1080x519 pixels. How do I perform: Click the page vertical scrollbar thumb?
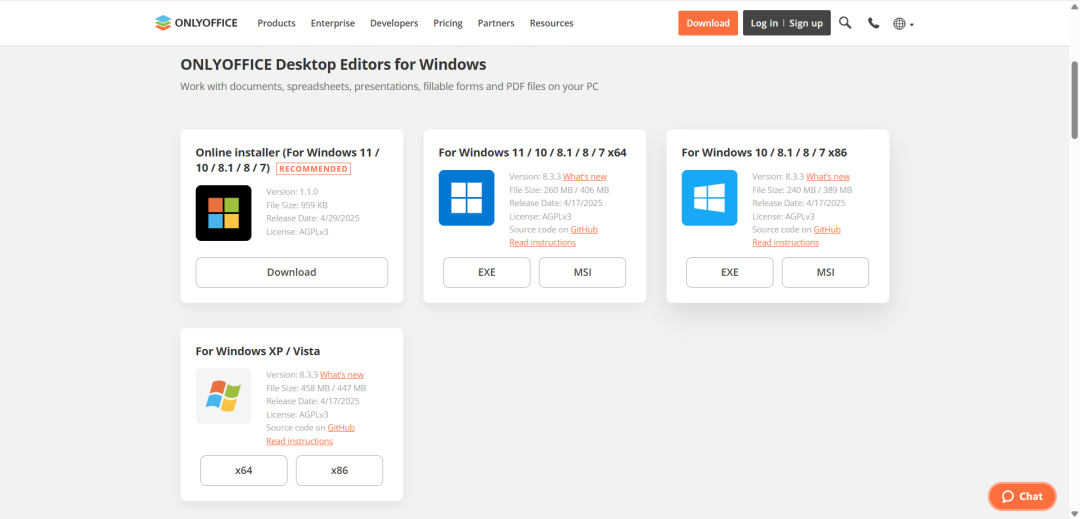(1074, 100)
